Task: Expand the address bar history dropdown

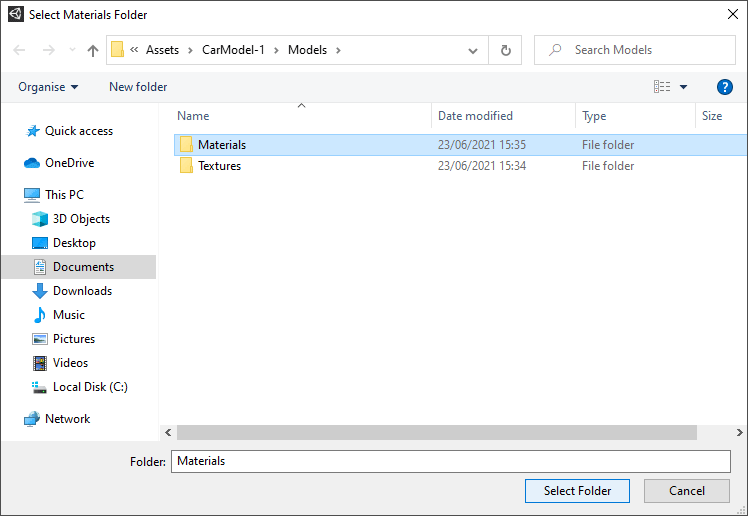Action: (473, 50)
